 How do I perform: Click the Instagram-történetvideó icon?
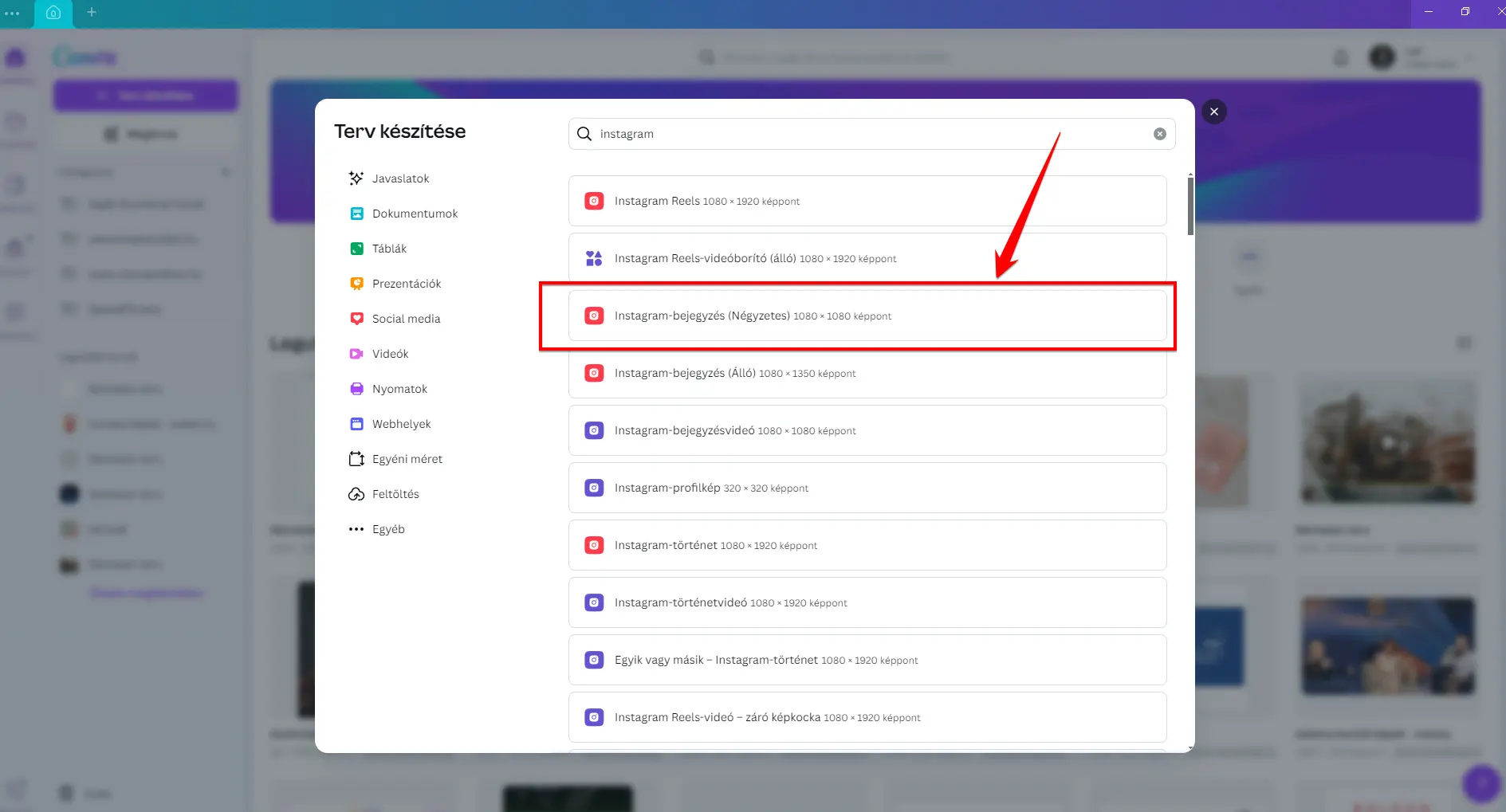tap(594, 602)
